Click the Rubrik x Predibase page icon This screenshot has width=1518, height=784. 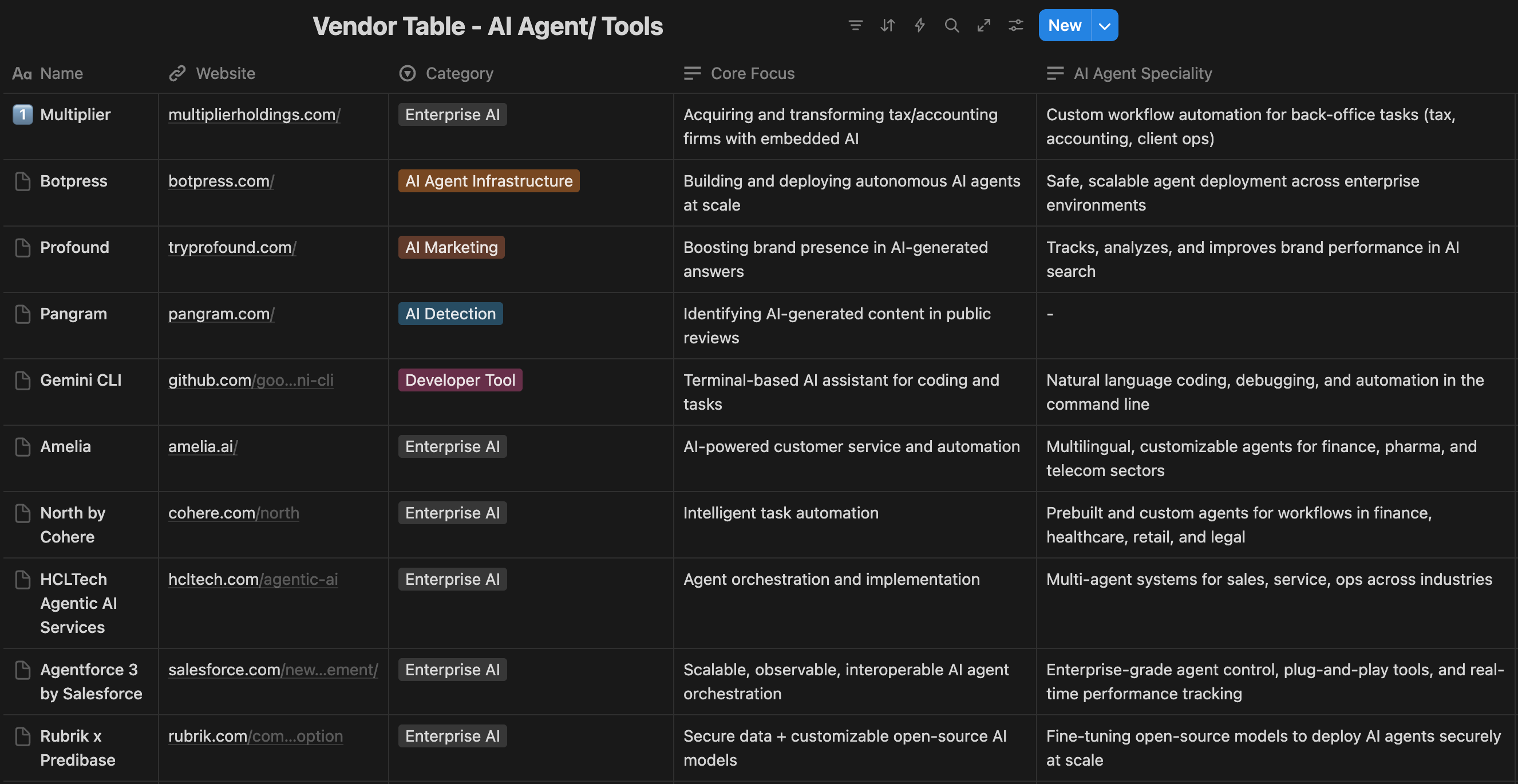[x=22, y=737]
